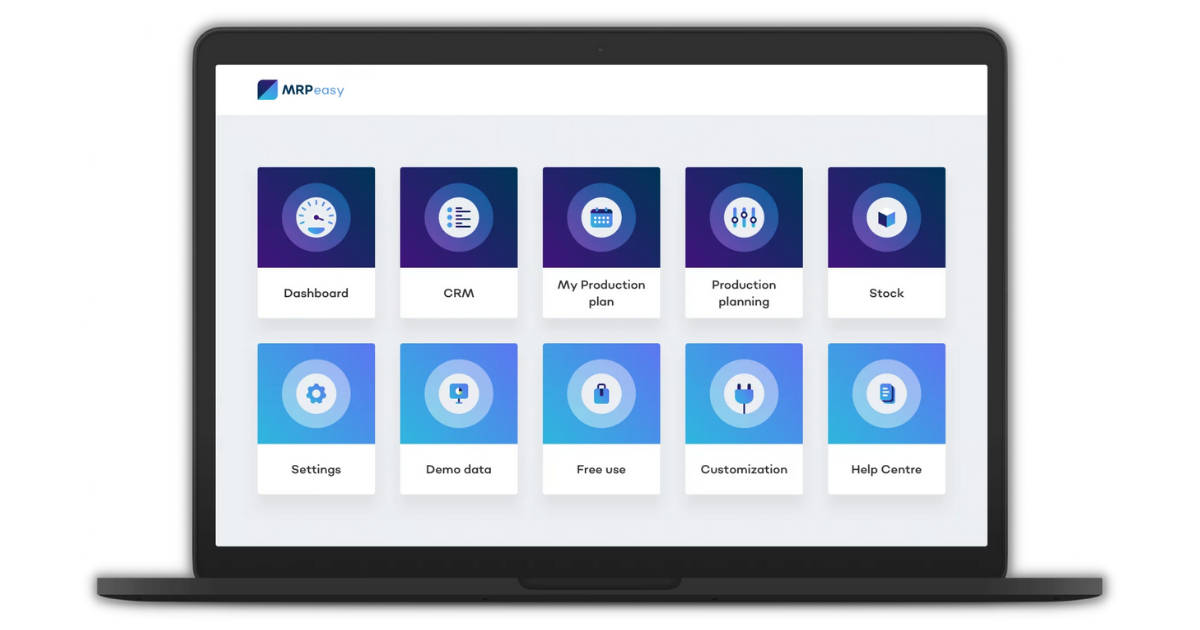
Task: Click the MRPeasy logo
Action: 302,89
